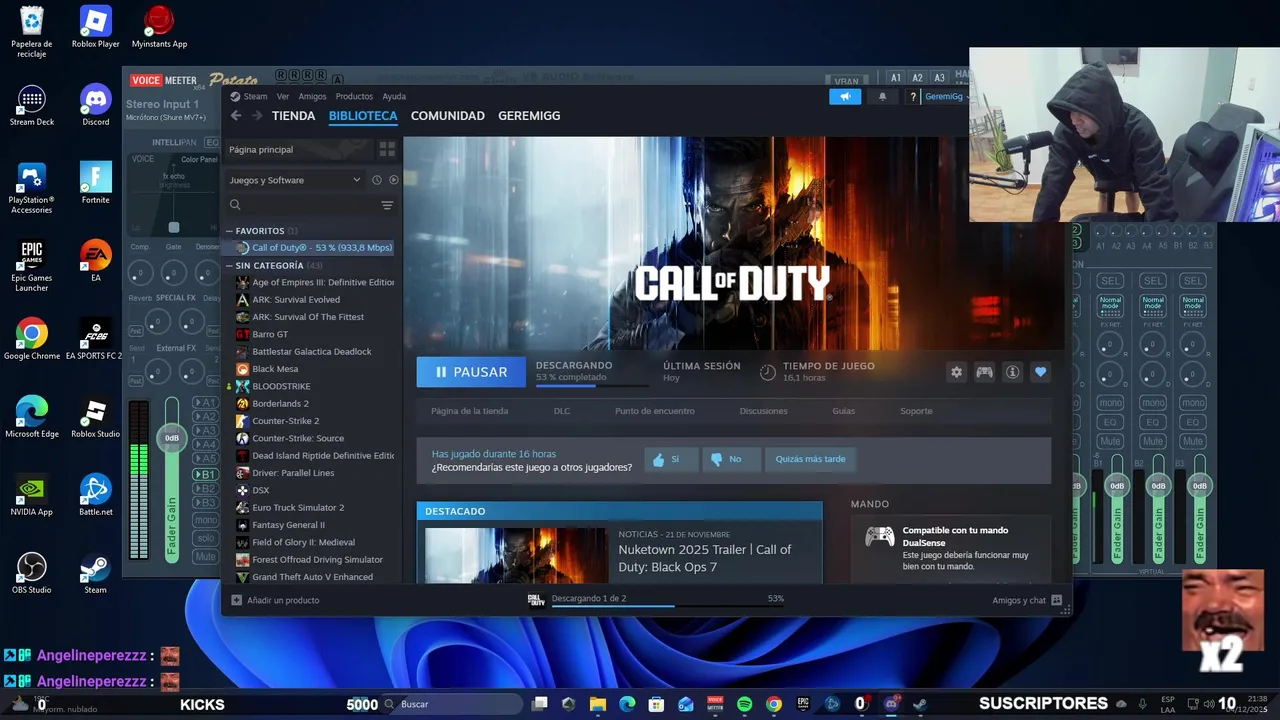Choose Quizás más tarde

810,459
